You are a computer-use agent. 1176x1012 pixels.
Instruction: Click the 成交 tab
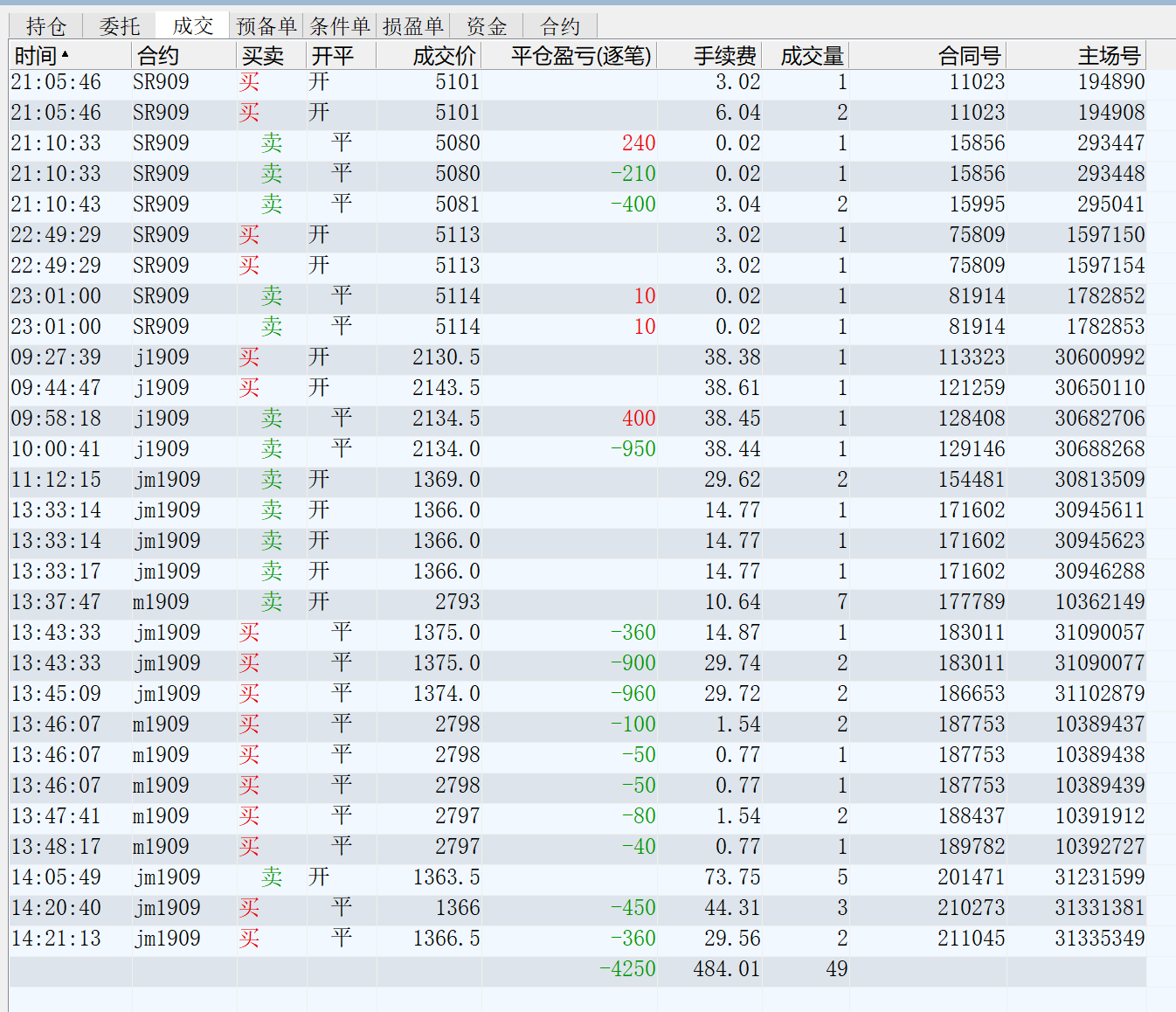(193, 26)
